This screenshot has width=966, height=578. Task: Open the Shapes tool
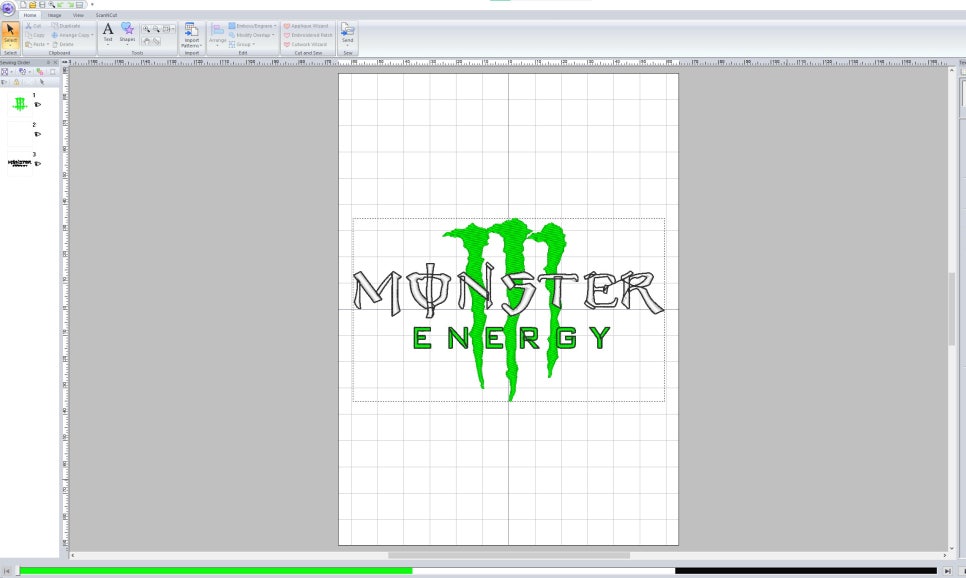(x=127, y=33)
